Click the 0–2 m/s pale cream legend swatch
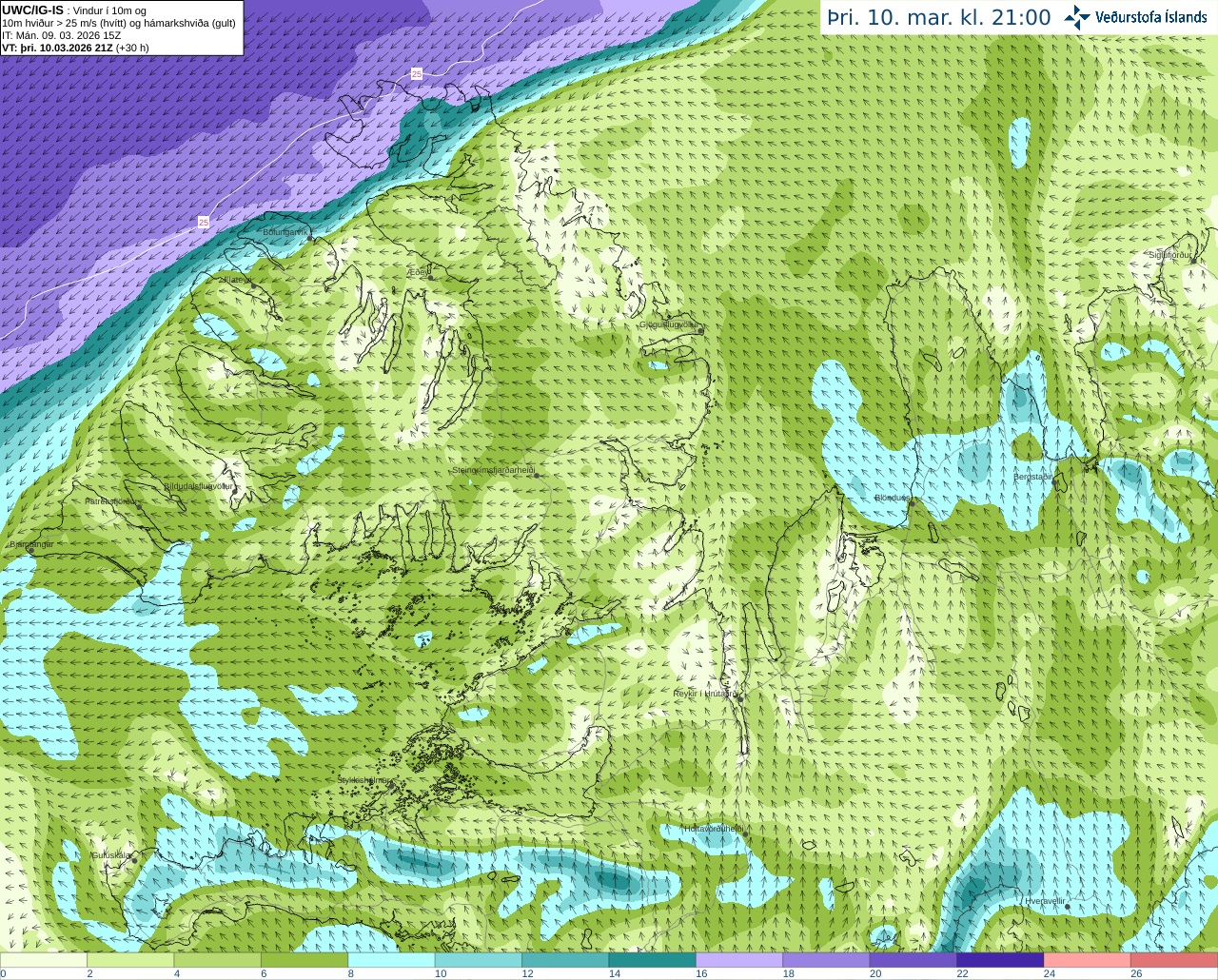Screen dimensions: 1218x980 click(x=44, y=960)
